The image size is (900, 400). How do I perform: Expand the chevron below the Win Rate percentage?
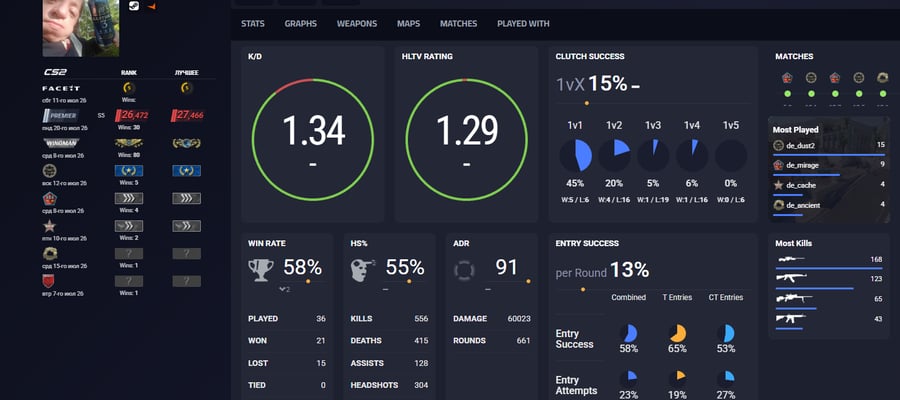[282, 289]
